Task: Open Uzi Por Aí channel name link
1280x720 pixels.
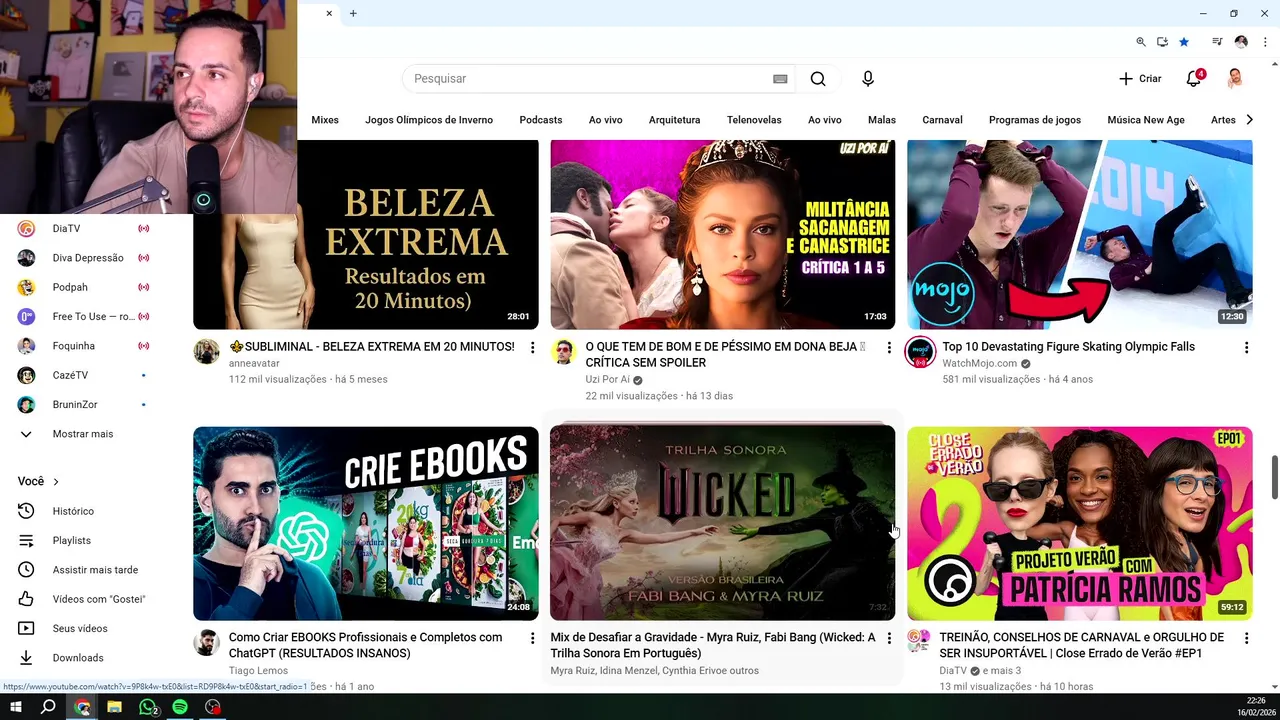Action: click(x=608, y=380)
